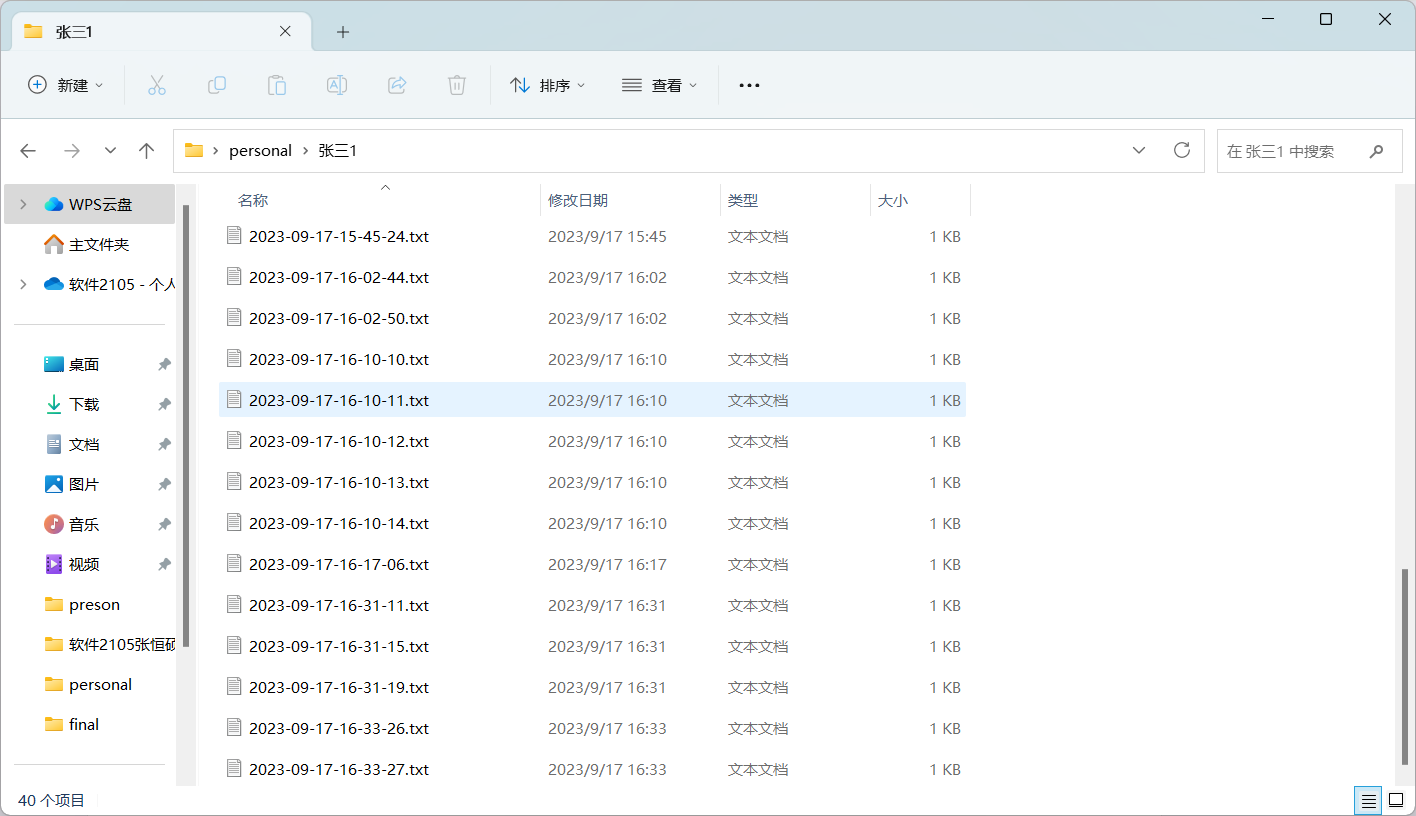Screen dimensions: 1416x816
Task: Open the personal folder in sidebar
Action: tap(90, 684)
